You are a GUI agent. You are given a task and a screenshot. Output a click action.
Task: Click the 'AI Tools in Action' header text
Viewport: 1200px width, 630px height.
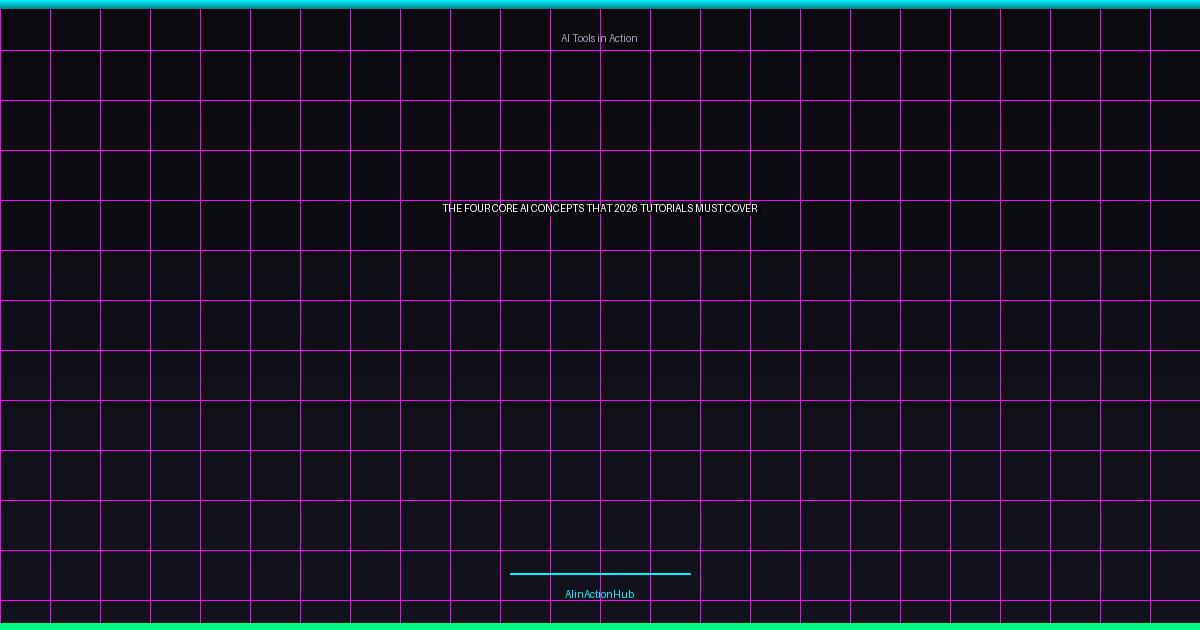599,38
